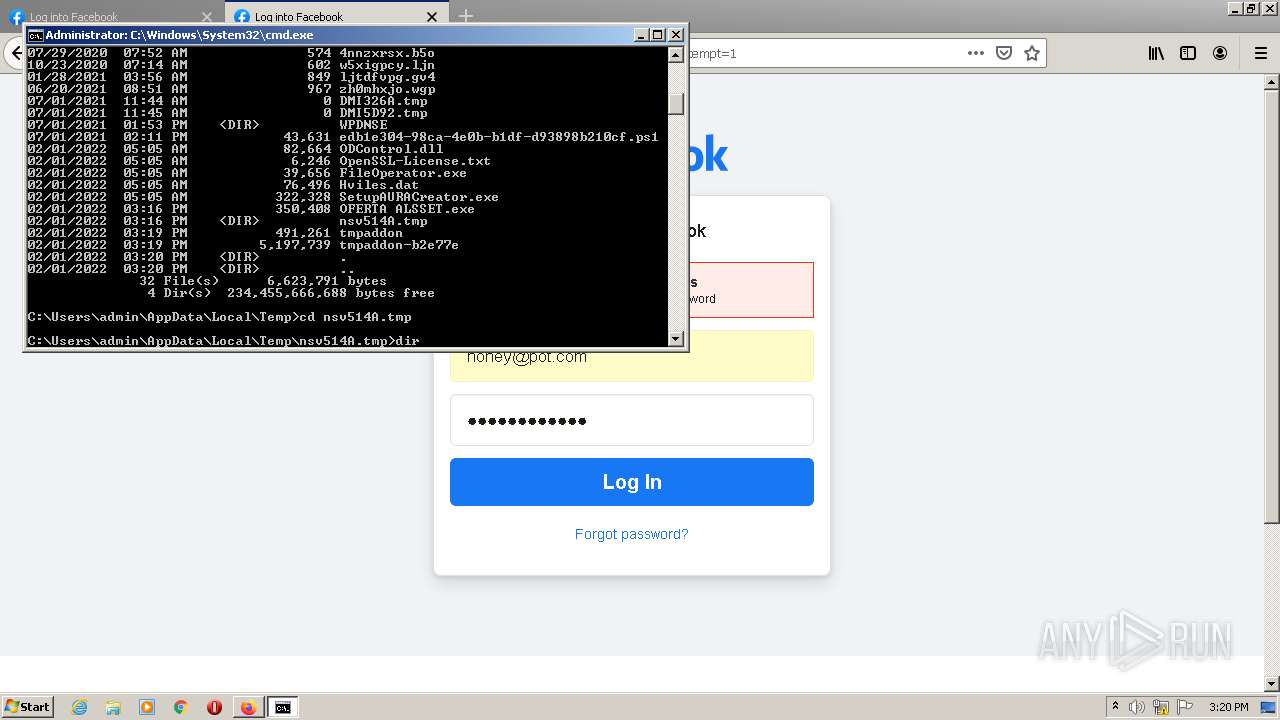Open Firefox hamburger menu
1280x720 pixels.
[1260, 53]
